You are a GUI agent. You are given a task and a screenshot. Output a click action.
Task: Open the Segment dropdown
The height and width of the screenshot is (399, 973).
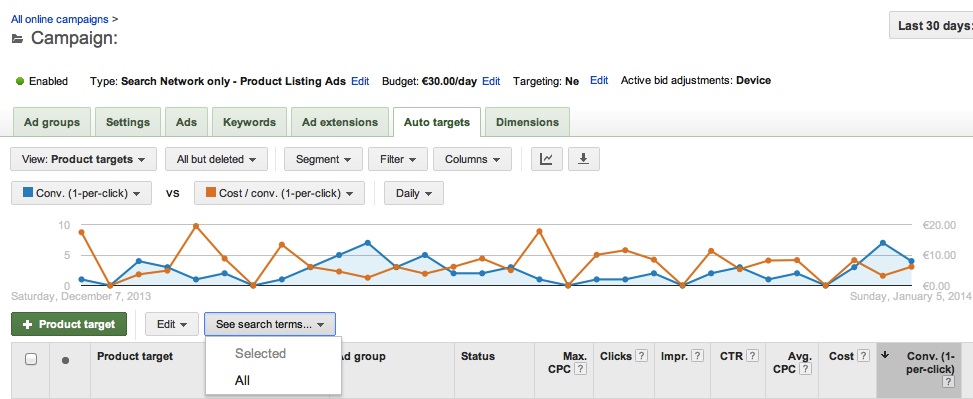[323, 159]
